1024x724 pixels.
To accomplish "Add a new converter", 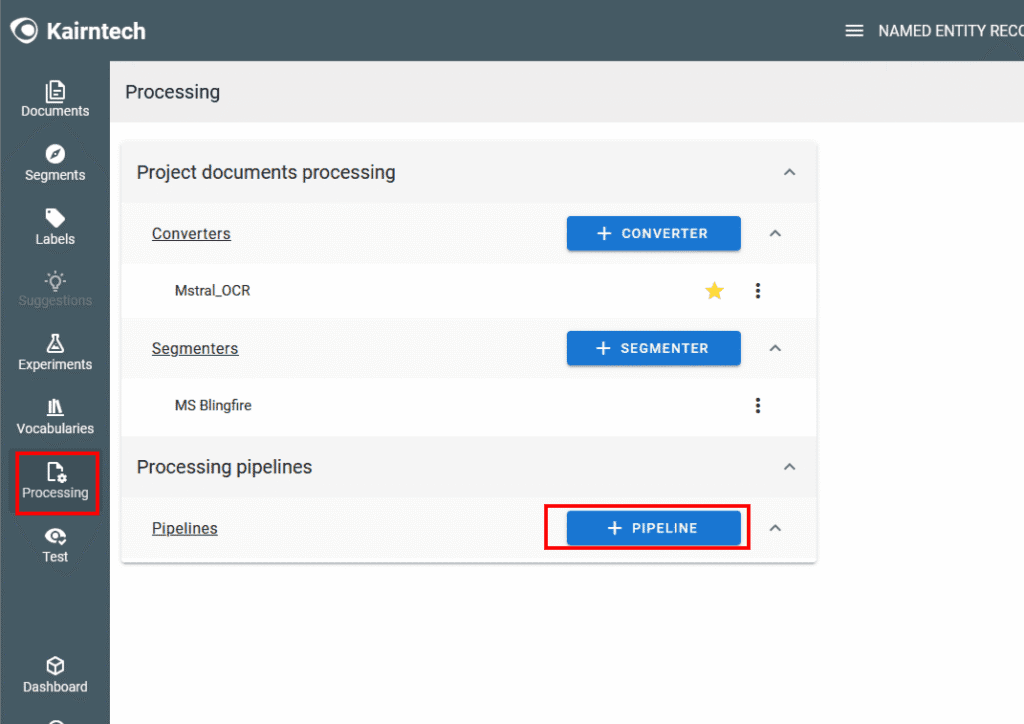I will point(653,233).
